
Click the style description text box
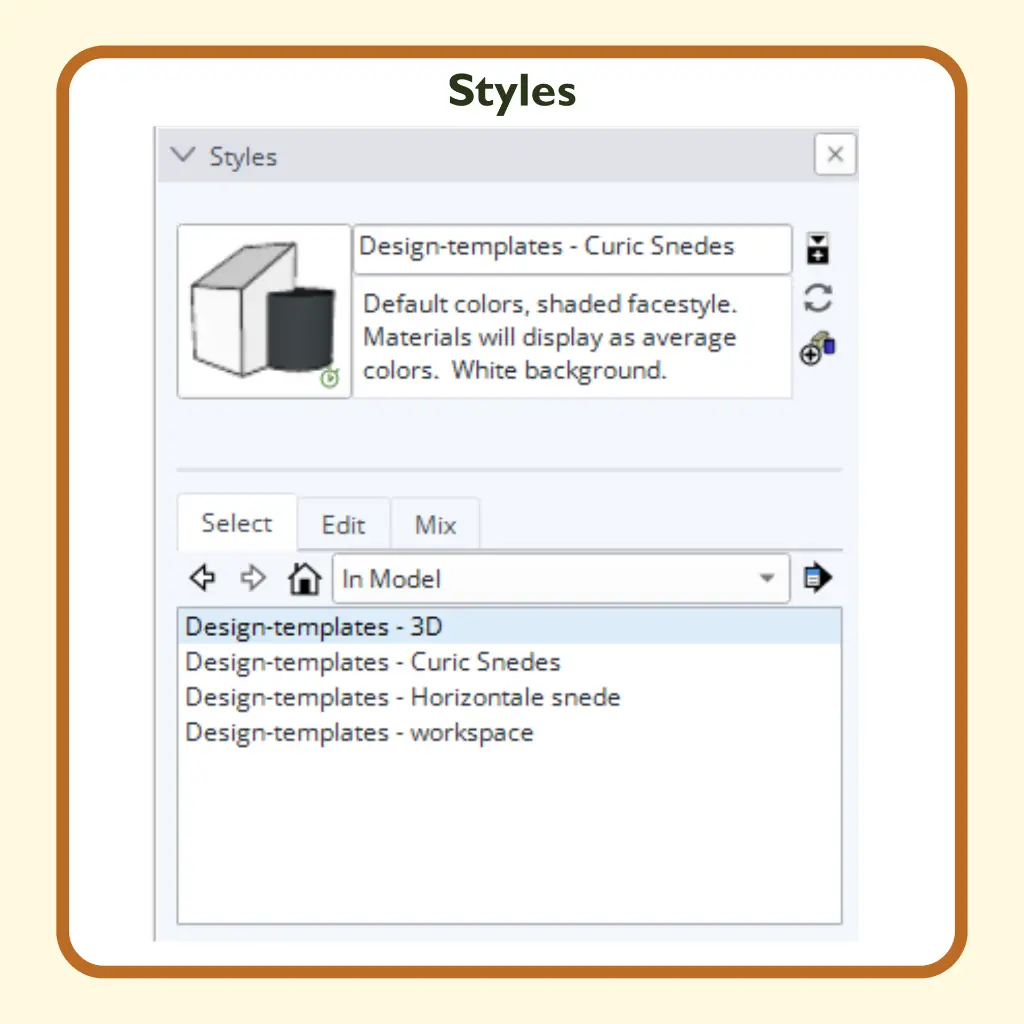[x=573, y=337]
